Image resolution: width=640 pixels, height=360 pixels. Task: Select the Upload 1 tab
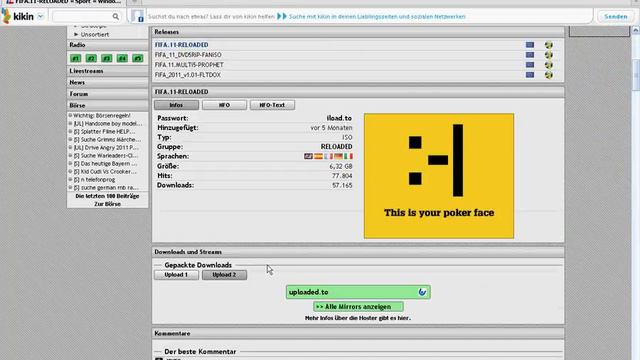(176, 275)
